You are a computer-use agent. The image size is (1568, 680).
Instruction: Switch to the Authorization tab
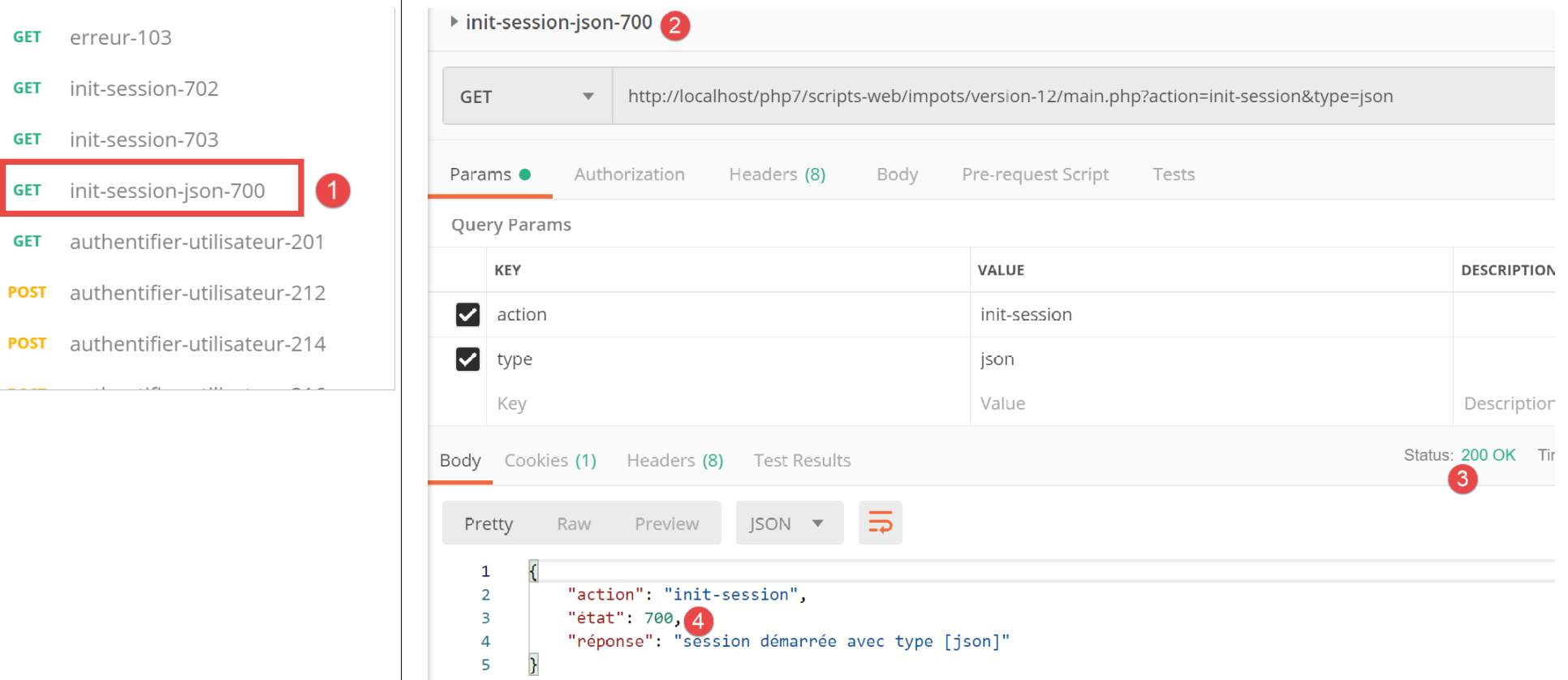[629, 174]
